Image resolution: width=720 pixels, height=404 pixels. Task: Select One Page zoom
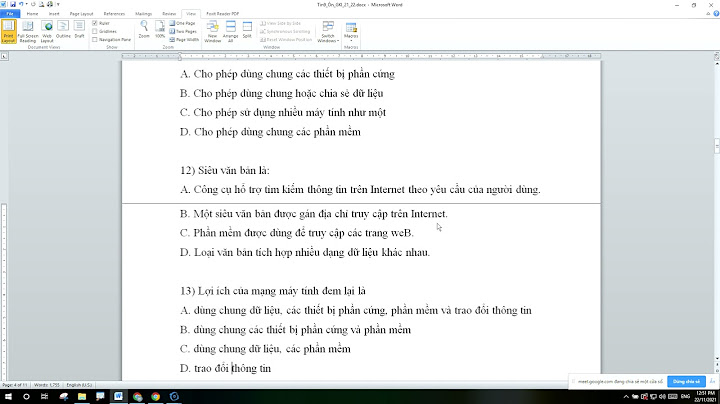[182, 23]
